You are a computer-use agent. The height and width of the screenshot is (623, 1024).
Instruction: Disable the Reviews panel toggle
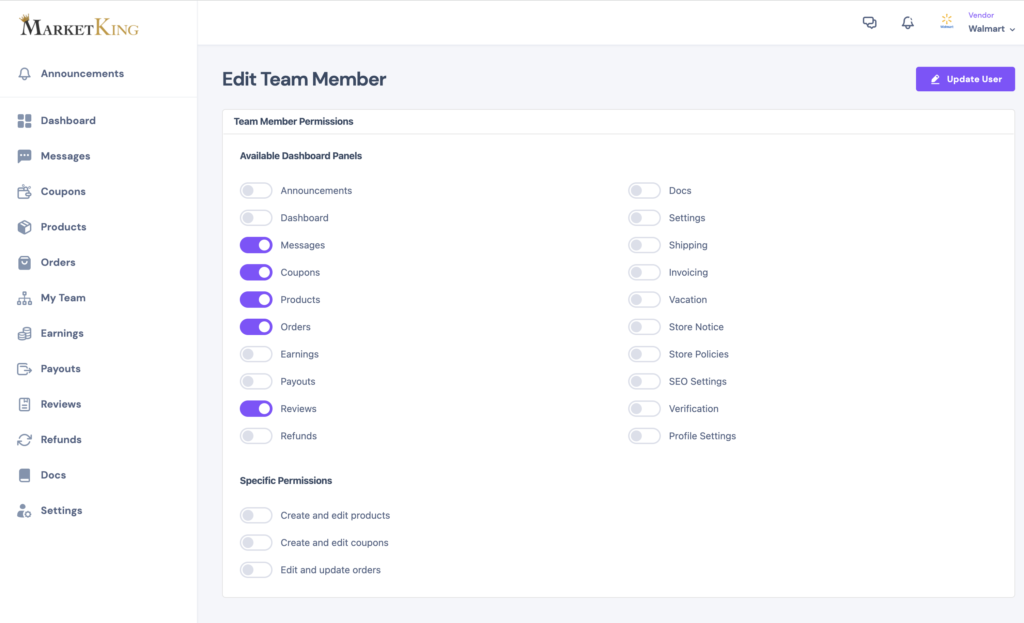coord(256,409)
